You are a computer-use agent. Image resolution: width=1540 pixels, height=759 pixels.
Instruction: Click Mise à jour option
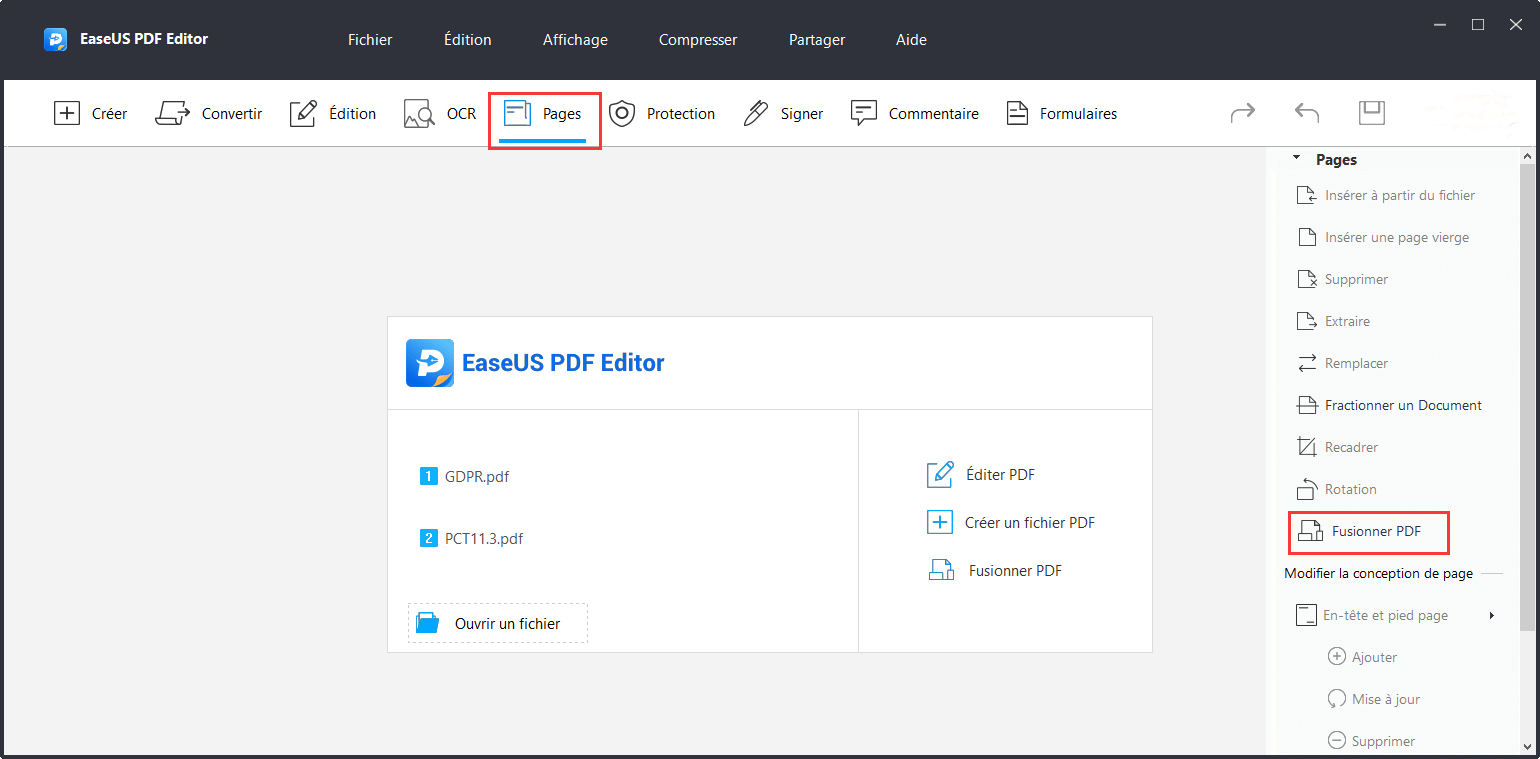tap(1373, 699)
